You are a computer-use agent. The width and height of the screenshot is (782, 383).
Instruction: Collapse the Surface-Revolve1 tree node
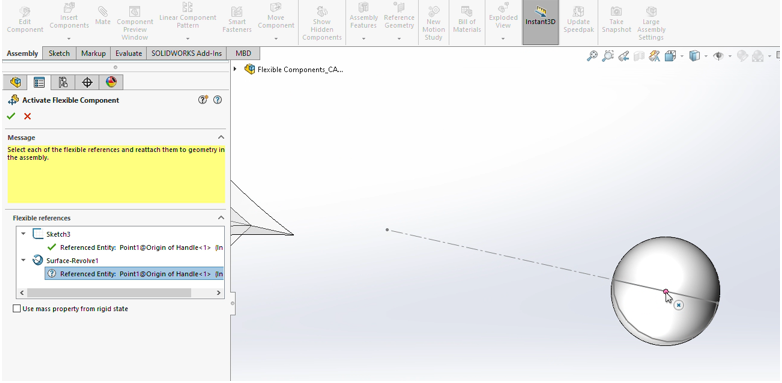23,260
